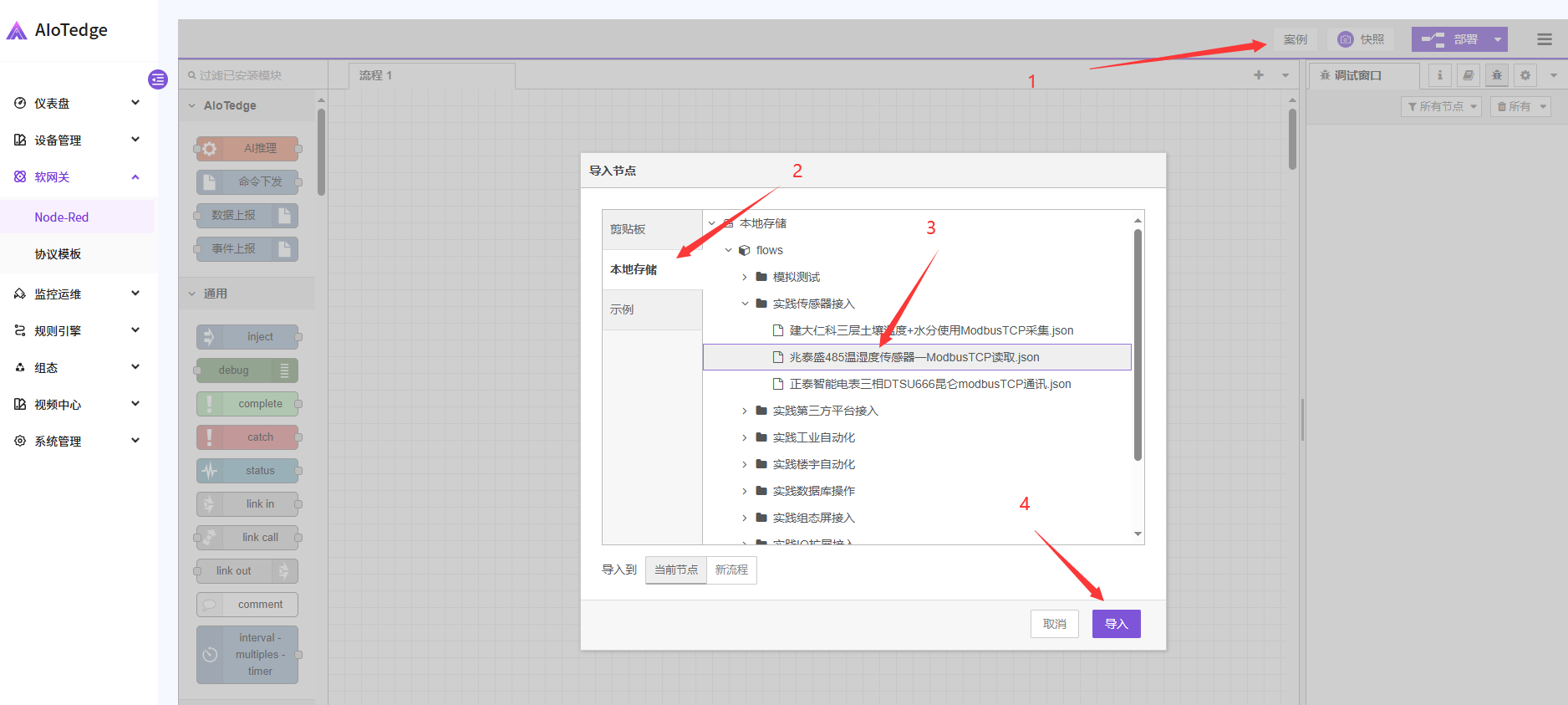Screen dimensions: 1568x705
Task: Select 新流程 import target option
Action: point(731,570)
